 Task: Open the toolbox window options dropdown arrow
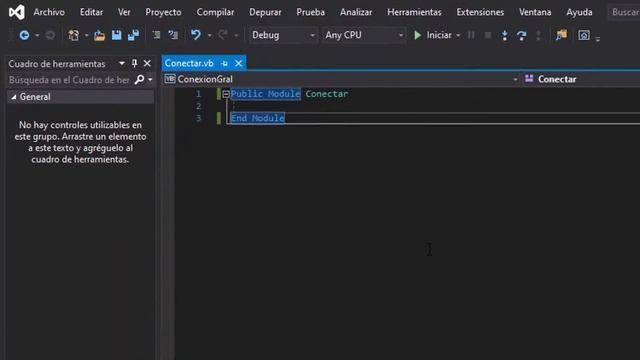[122, 64]
